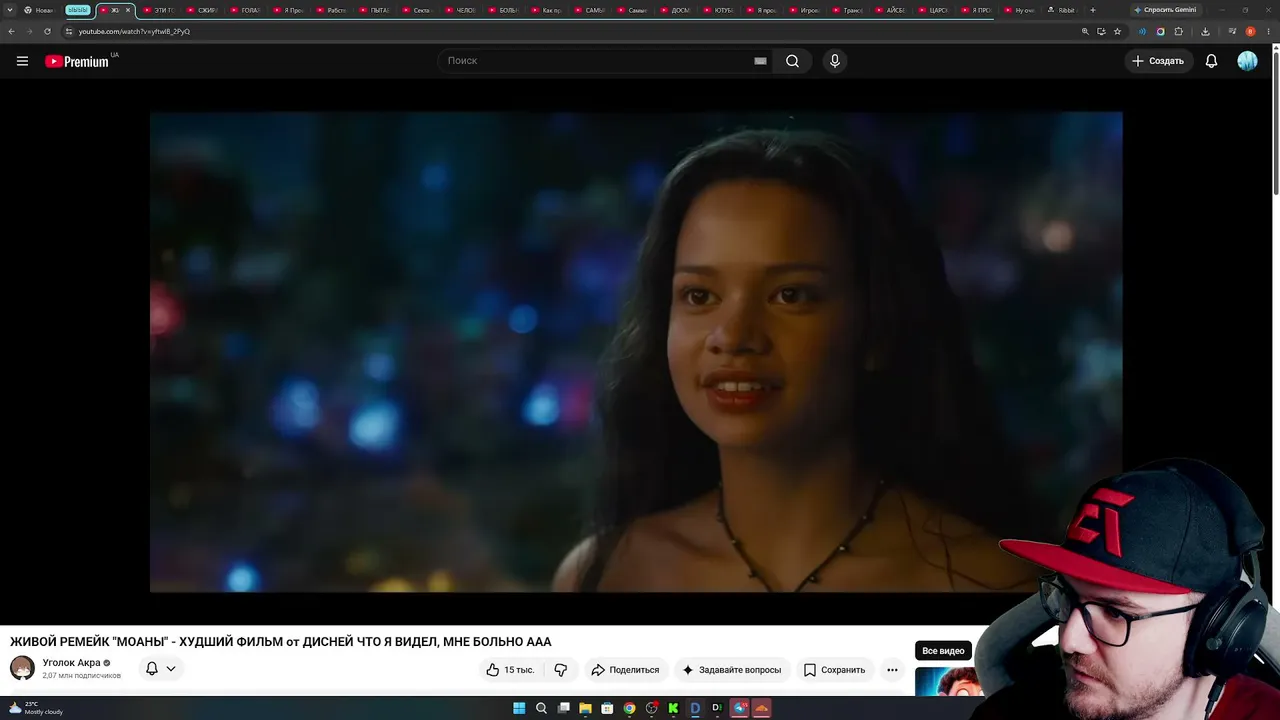The image size is (1280, 720).
Task: Open the YouTube guide hamburger menu
Action: [22, 61]
